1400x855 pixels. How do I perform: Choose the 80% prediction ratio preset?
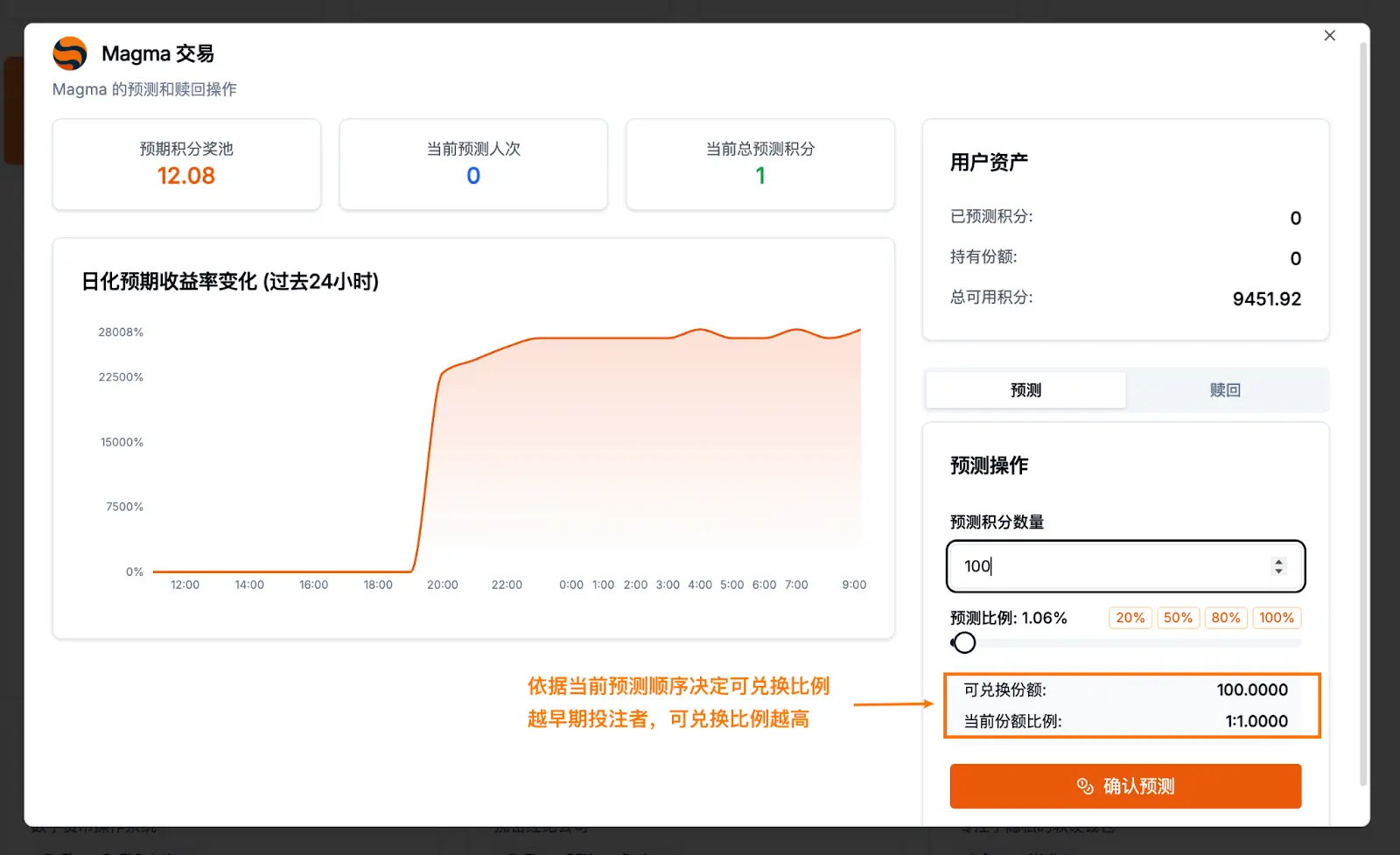coord(1225,618)
